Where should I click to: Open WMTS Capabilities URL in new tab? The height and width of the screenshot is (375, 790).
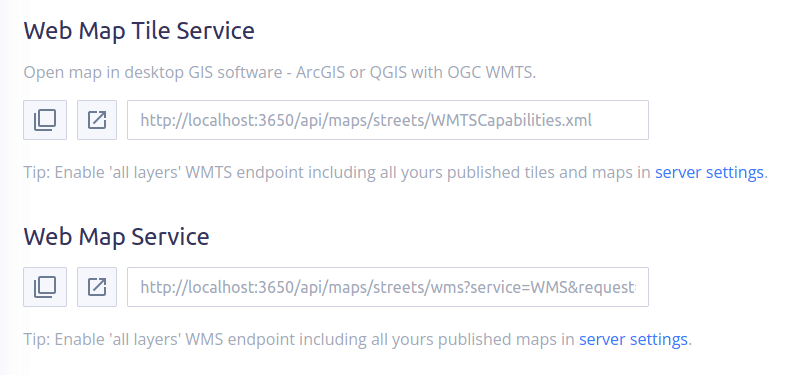pyautogui.click(x=97, y=120)
